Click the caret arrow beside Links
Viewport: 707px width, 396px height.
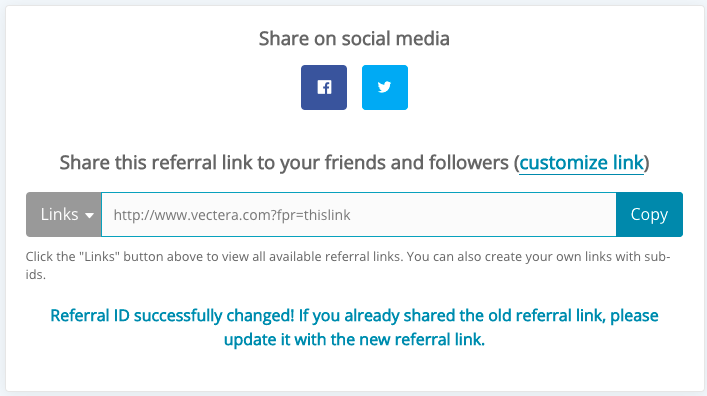[x=89, y=216]
